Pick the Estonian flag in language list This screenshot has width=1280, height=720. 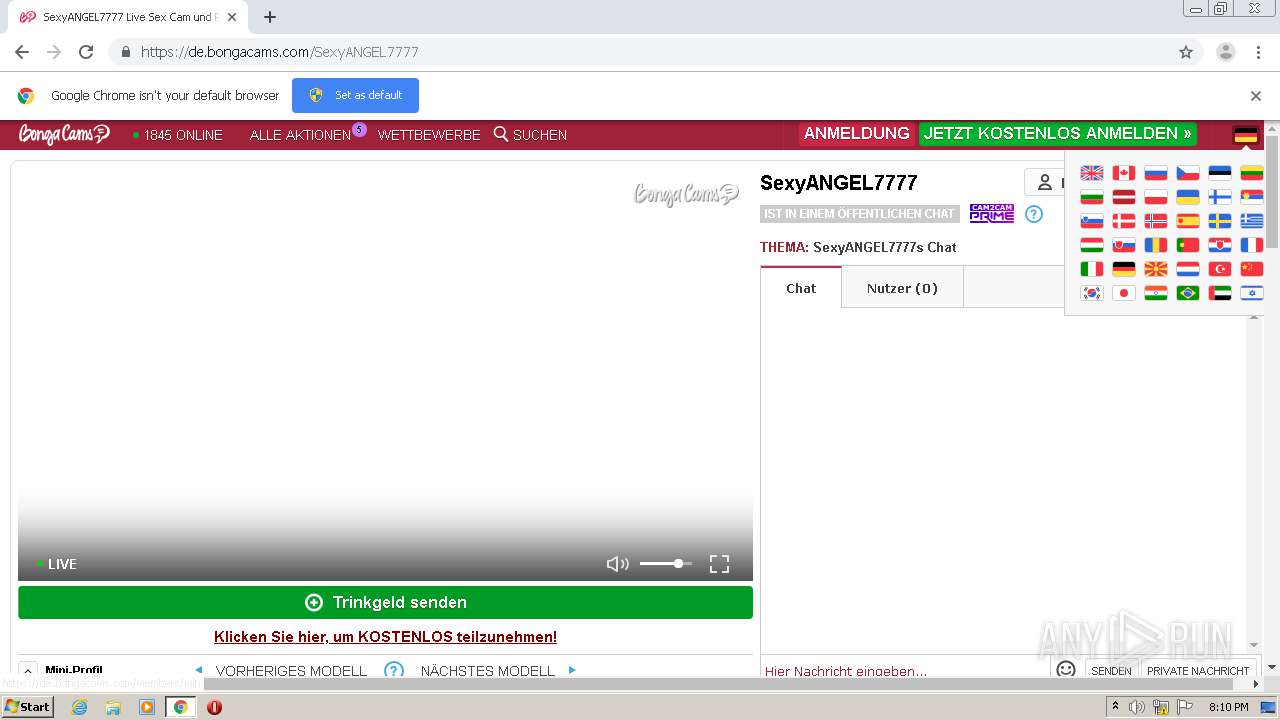tap(1220, 173)
